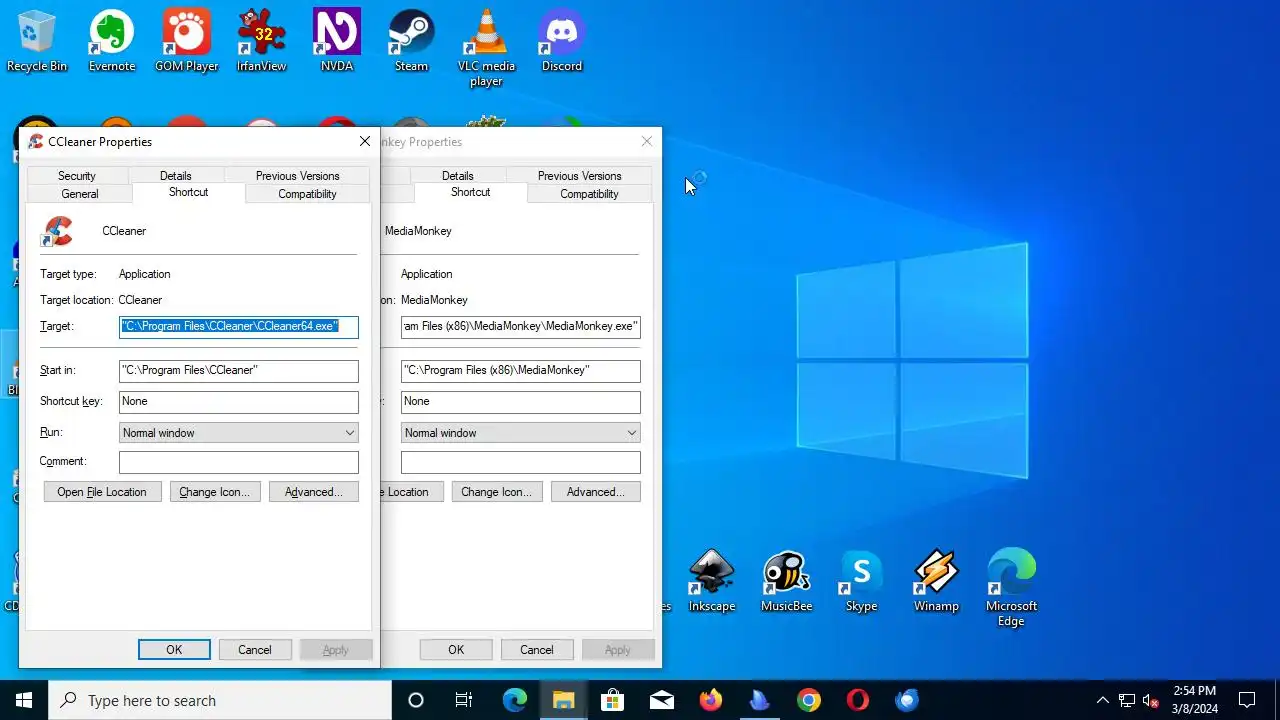This screenshot has height=720, width=1280.
Task: Select Shortcut tab in MediaMonkey Properties
Action: tap(471, 192)
